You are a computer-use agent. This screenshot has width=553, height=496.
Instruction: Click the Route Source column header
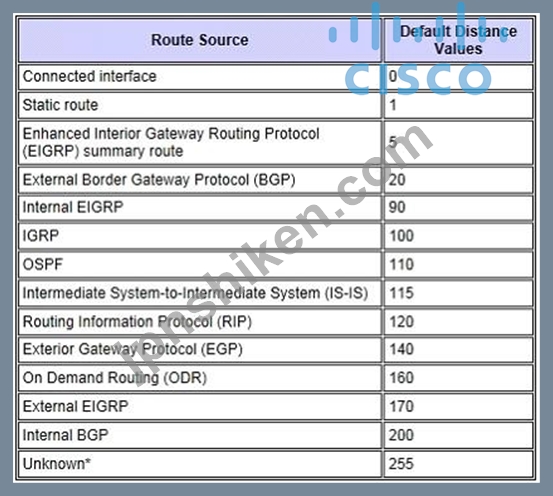pos(200,40)
